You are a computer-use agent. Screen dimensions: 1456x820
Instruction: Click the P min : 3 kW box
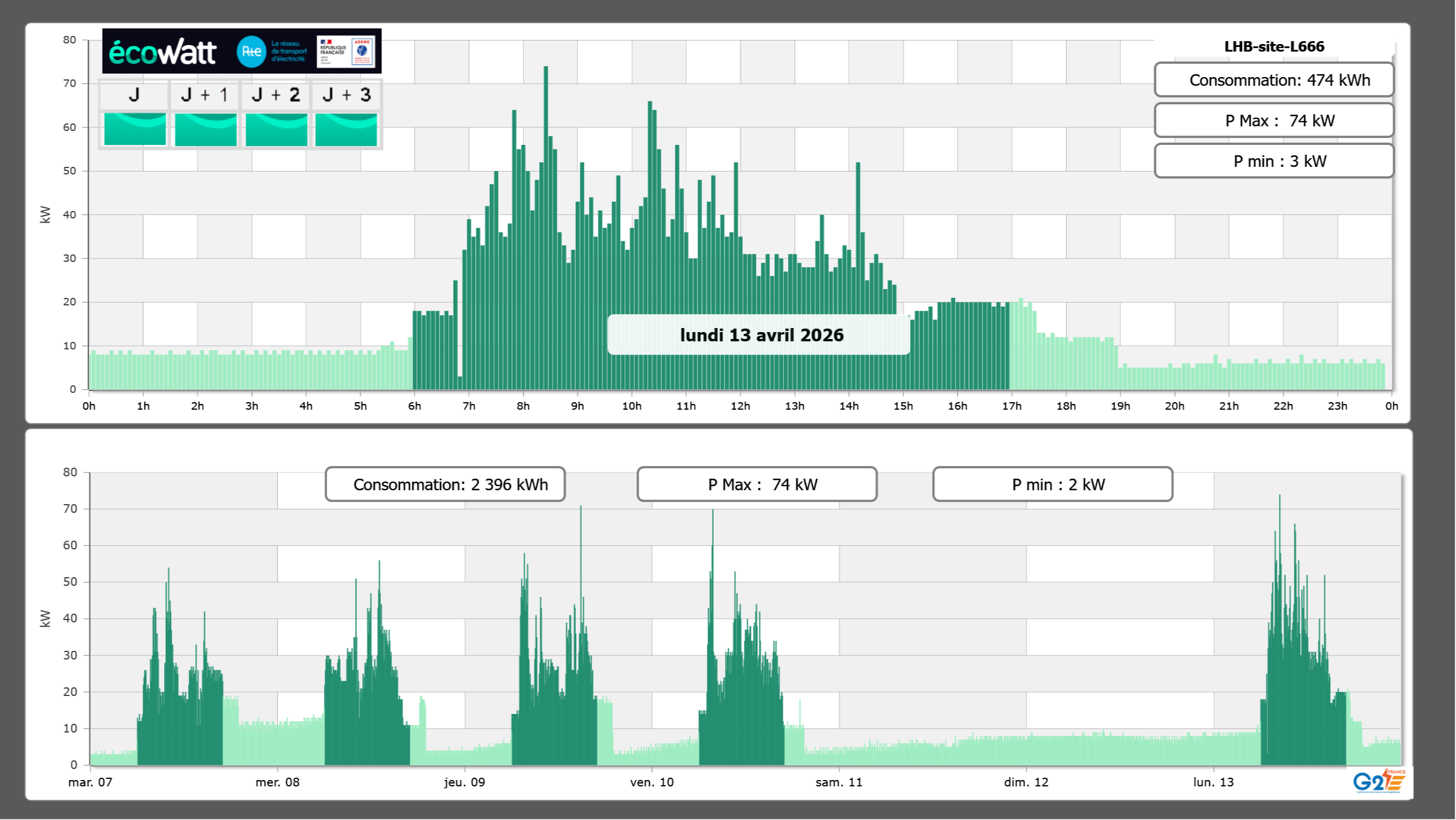pos(1273,161)
